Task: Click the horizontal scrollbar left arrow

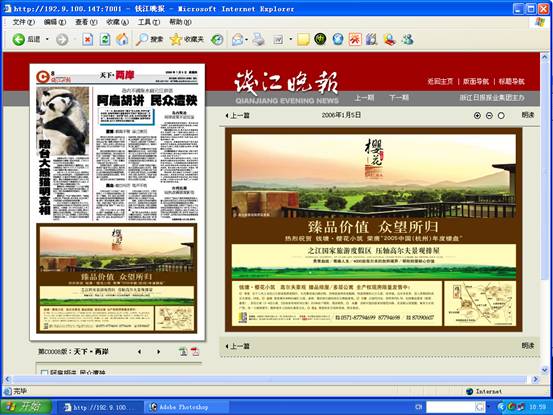Action: tap(7, 379)
